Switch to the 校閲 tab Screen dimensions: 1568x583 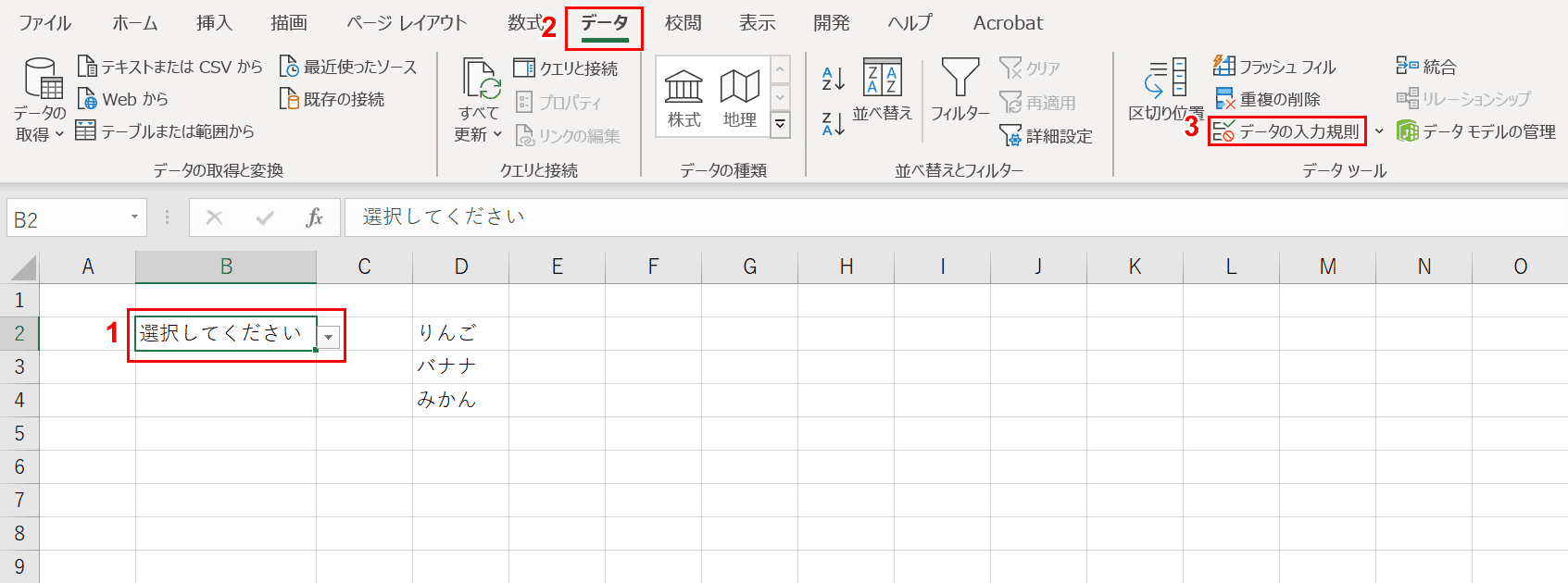pyautogui.click(x=684, y=23)
